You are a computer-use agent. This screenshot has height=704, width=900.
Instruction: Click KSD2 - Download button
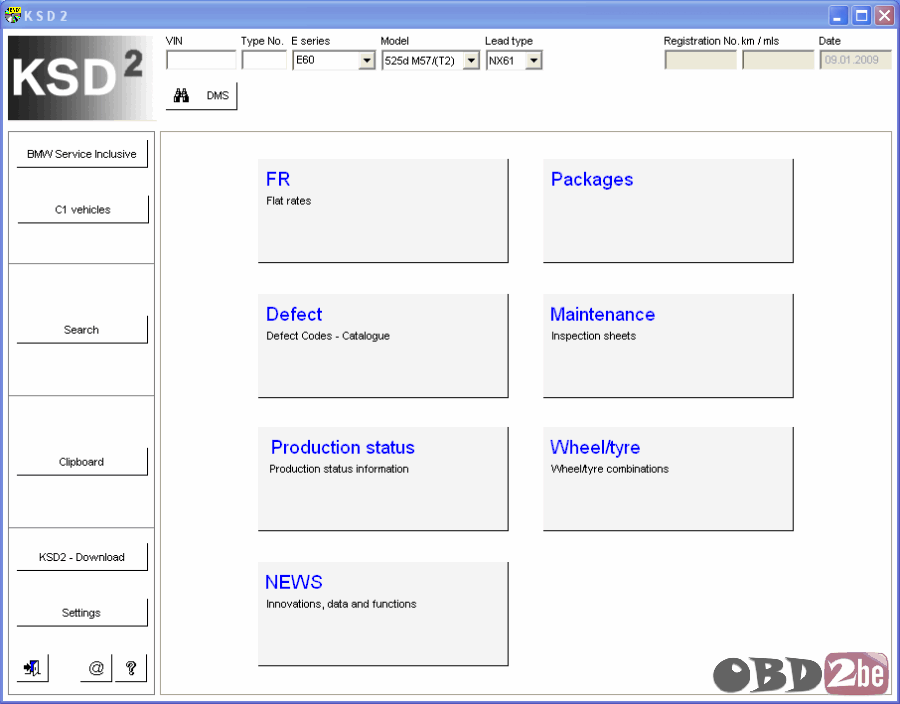82,557
